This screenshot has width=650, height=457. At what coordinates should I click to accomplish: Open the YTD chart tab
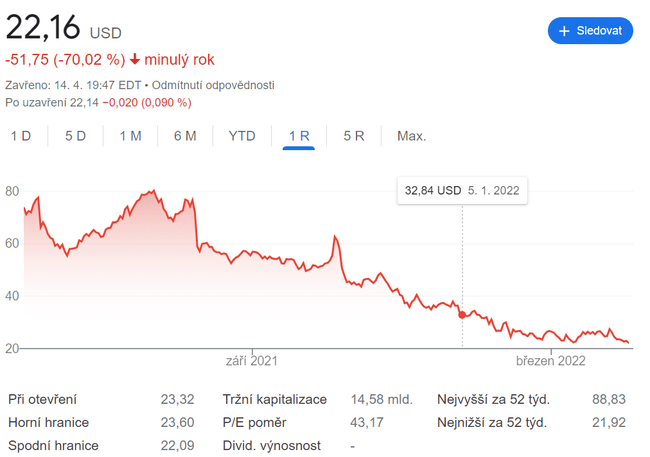click(242, 136)
